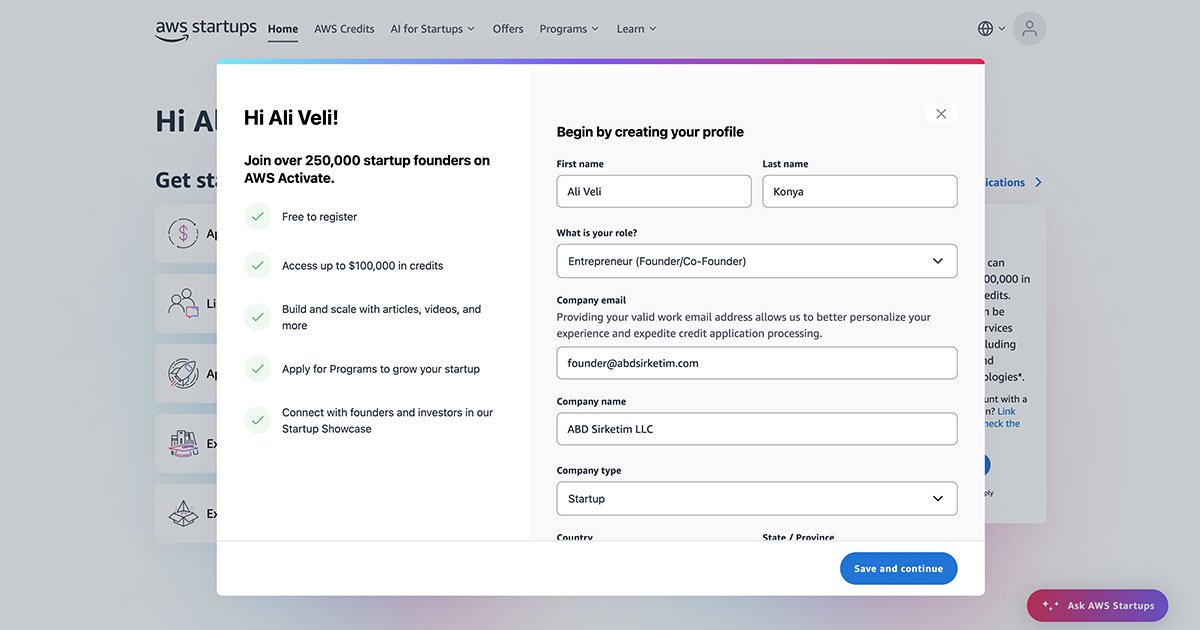Expand the role dropdown Entrepreneur (Founder/Co-Founder)
Screen dimensions: 1200x630
[x=756, y=261]
